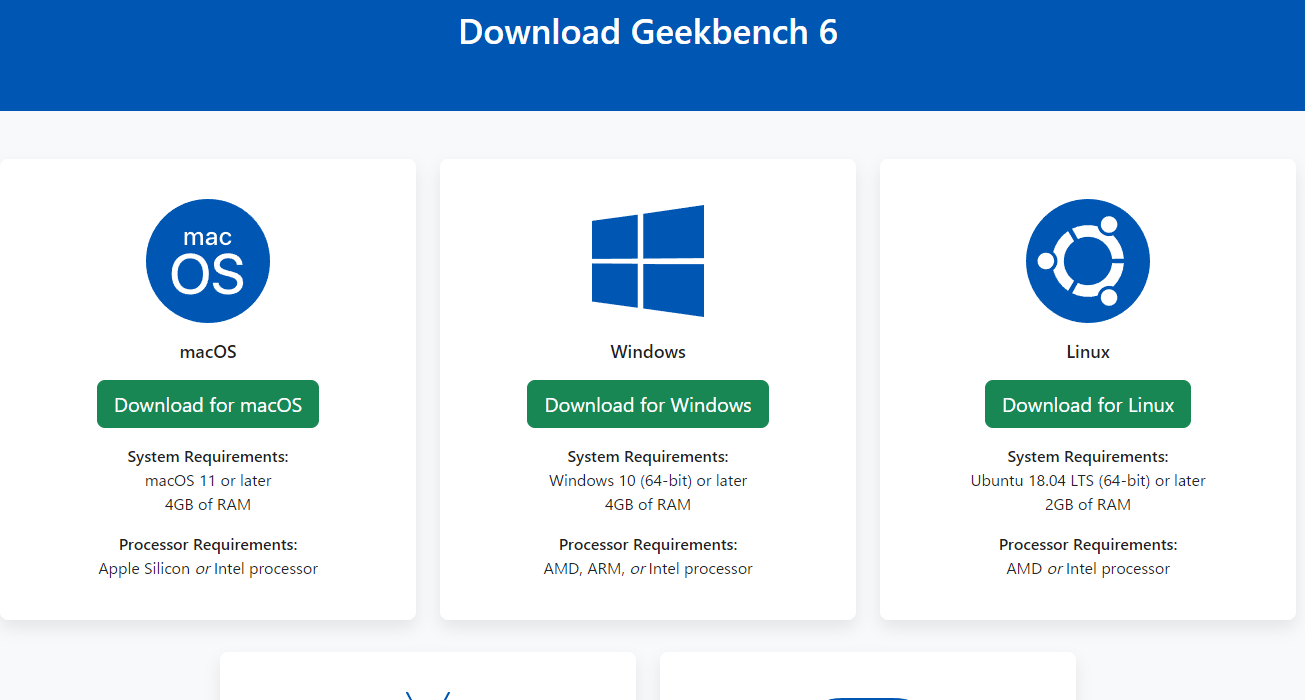Viewport: 1305px width, 700px height.
Task: Select the Windows card title label
Action: tap(647, 351)
